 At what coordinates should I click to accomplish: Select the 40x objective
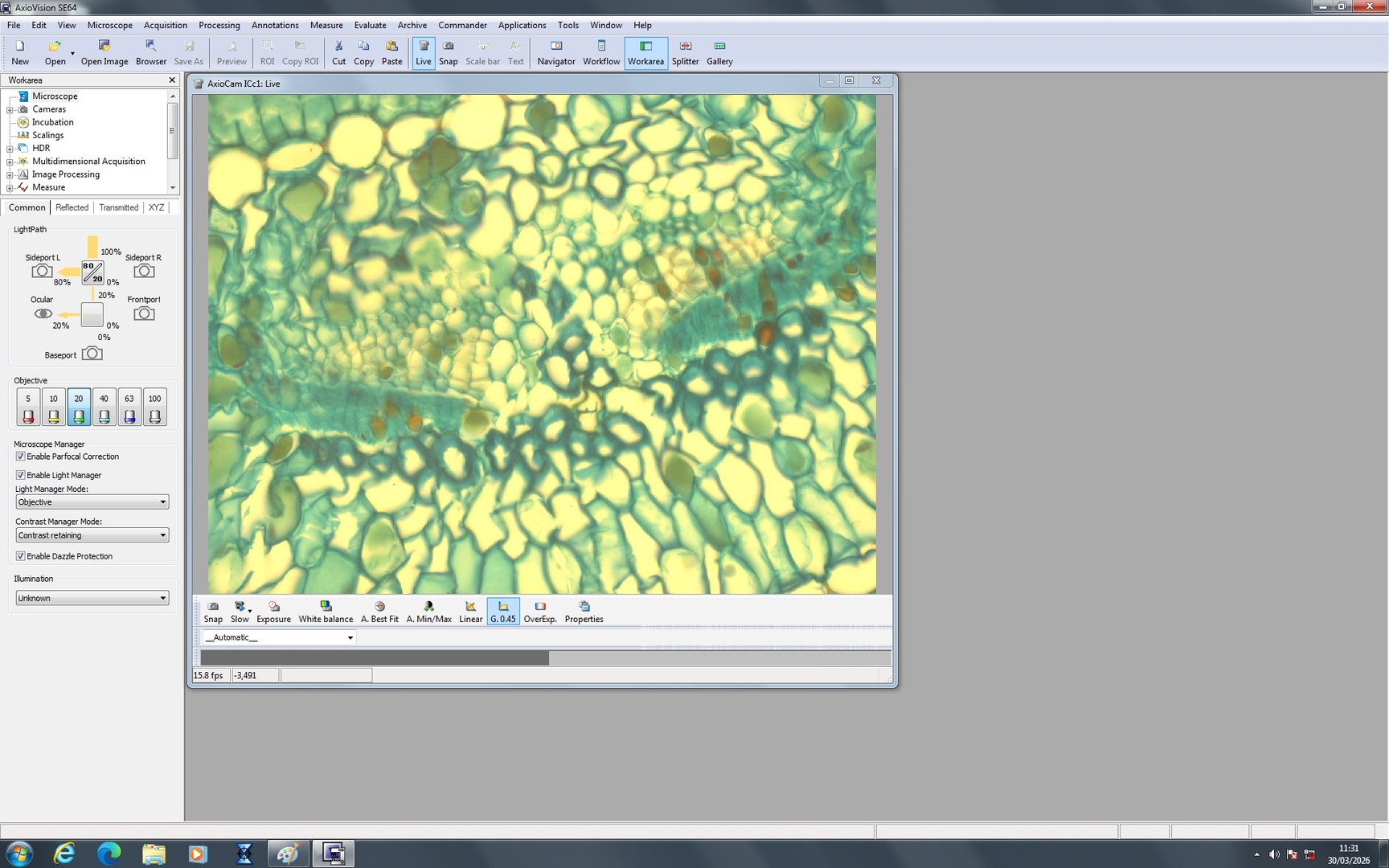(x=104, y=406)
